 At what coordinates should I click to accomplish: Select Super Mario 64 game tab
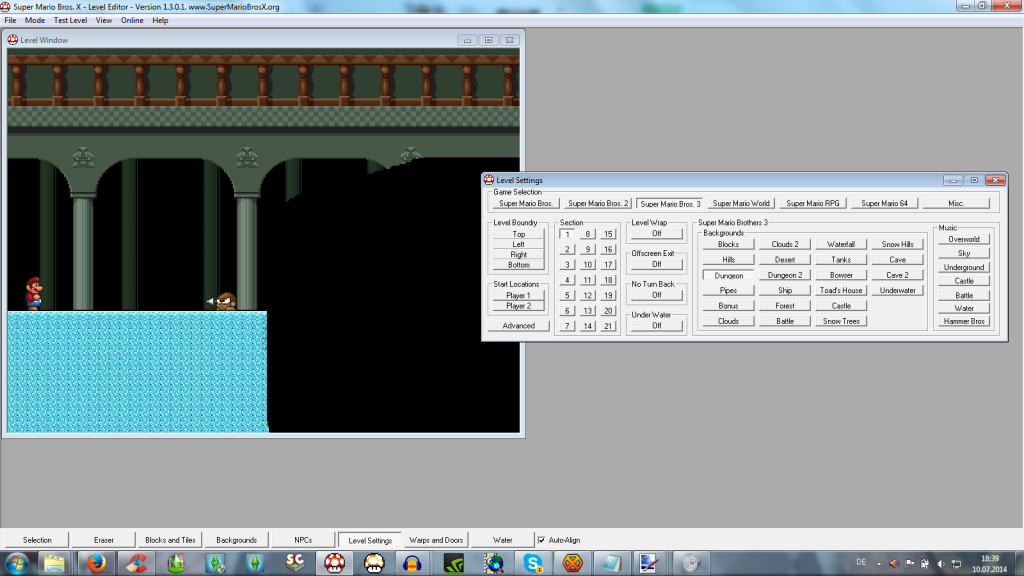884,203
